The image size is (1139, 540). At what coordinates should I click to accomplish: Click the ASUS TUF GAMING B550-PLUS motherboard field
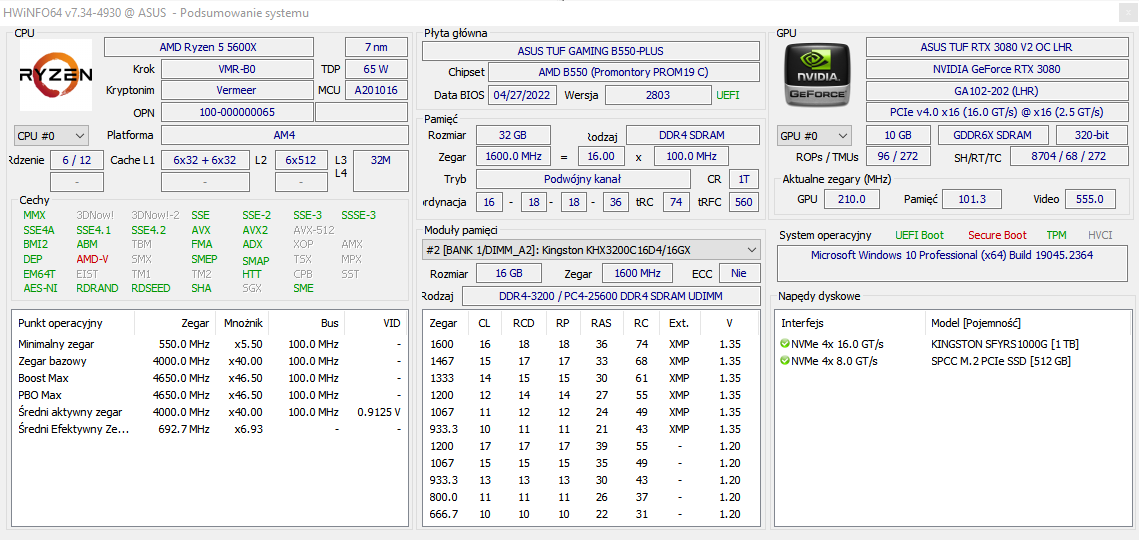pos(590,51)
